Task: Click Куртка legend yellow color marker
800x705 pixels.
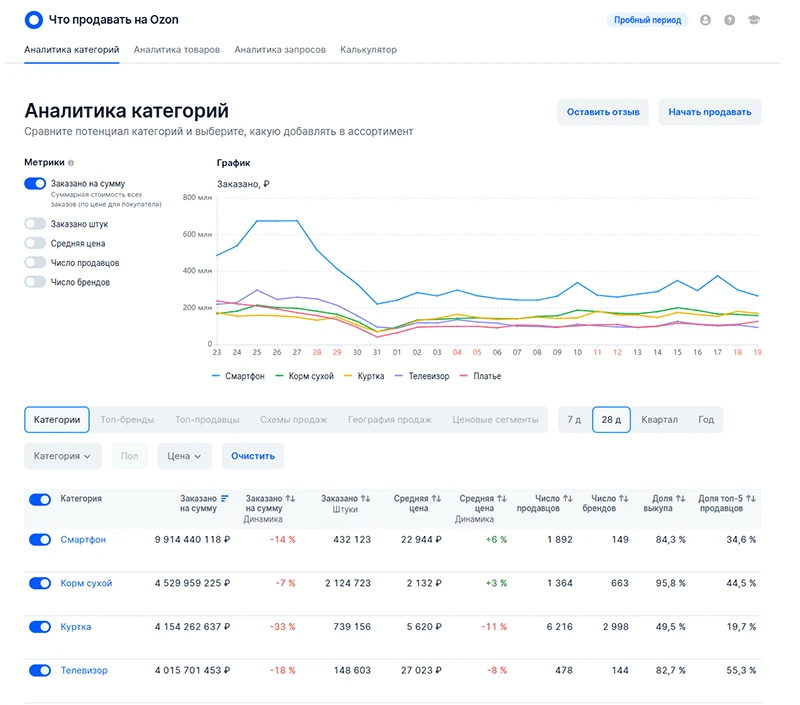Action: click(348, 376)
